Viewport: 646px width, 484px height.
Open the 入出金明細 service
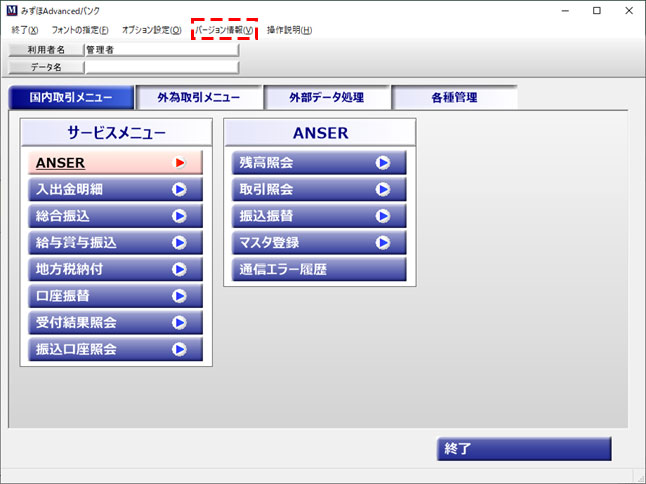115,189
